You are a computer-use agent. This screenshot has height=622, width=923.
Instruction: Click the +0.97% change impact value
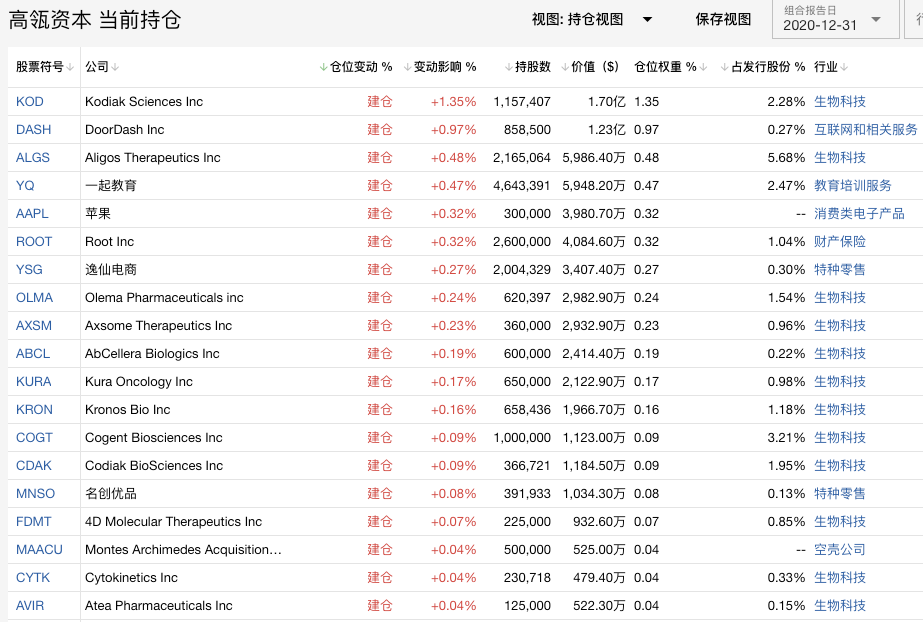pos(453,129)
